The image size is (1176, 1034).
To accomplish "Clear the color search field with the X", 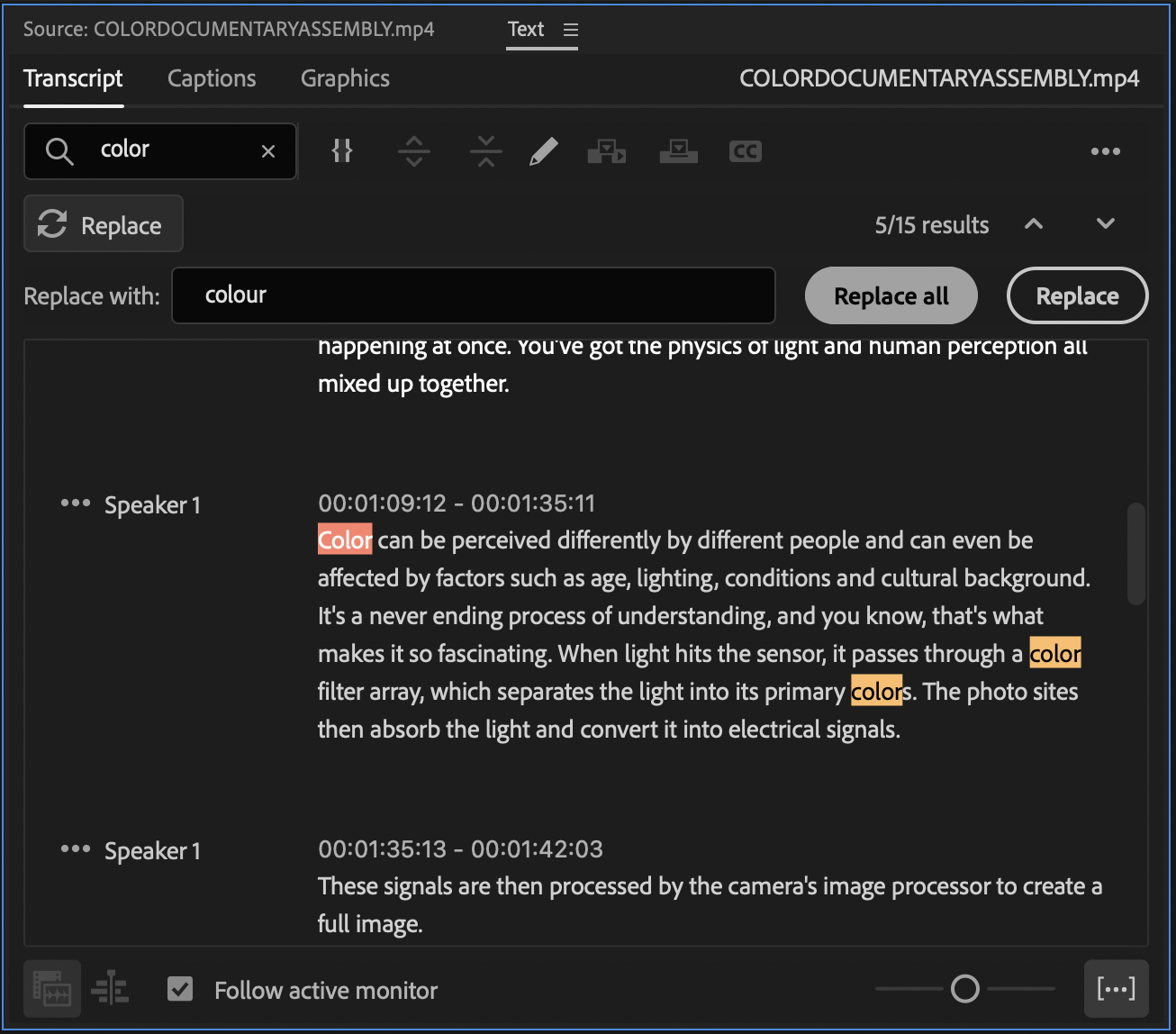I will [x=267, y=151].
